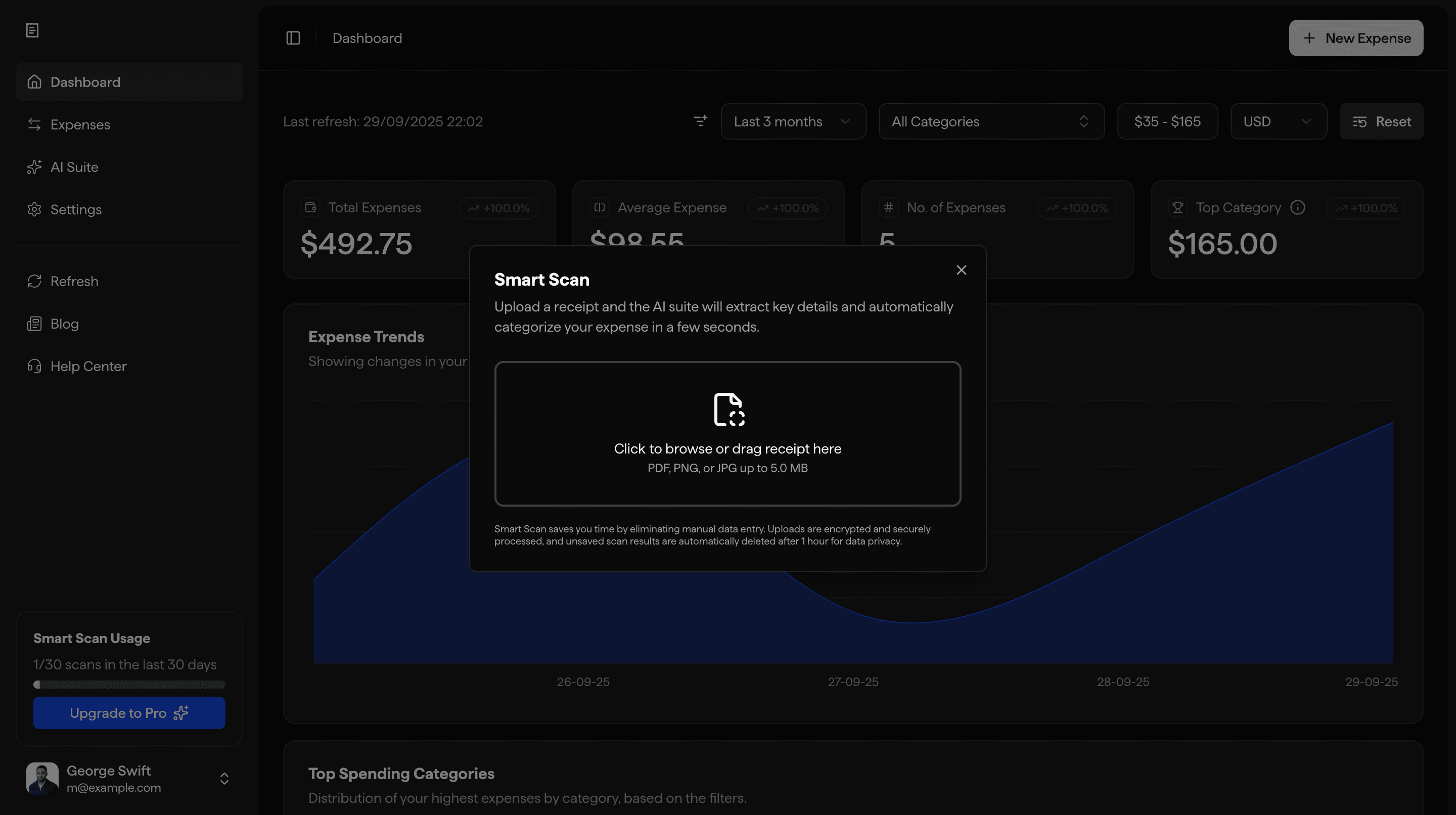Open the USD currency dropdown
Screen dimensions: 1456x815
pyautogui.click(x=1279, y=121)
